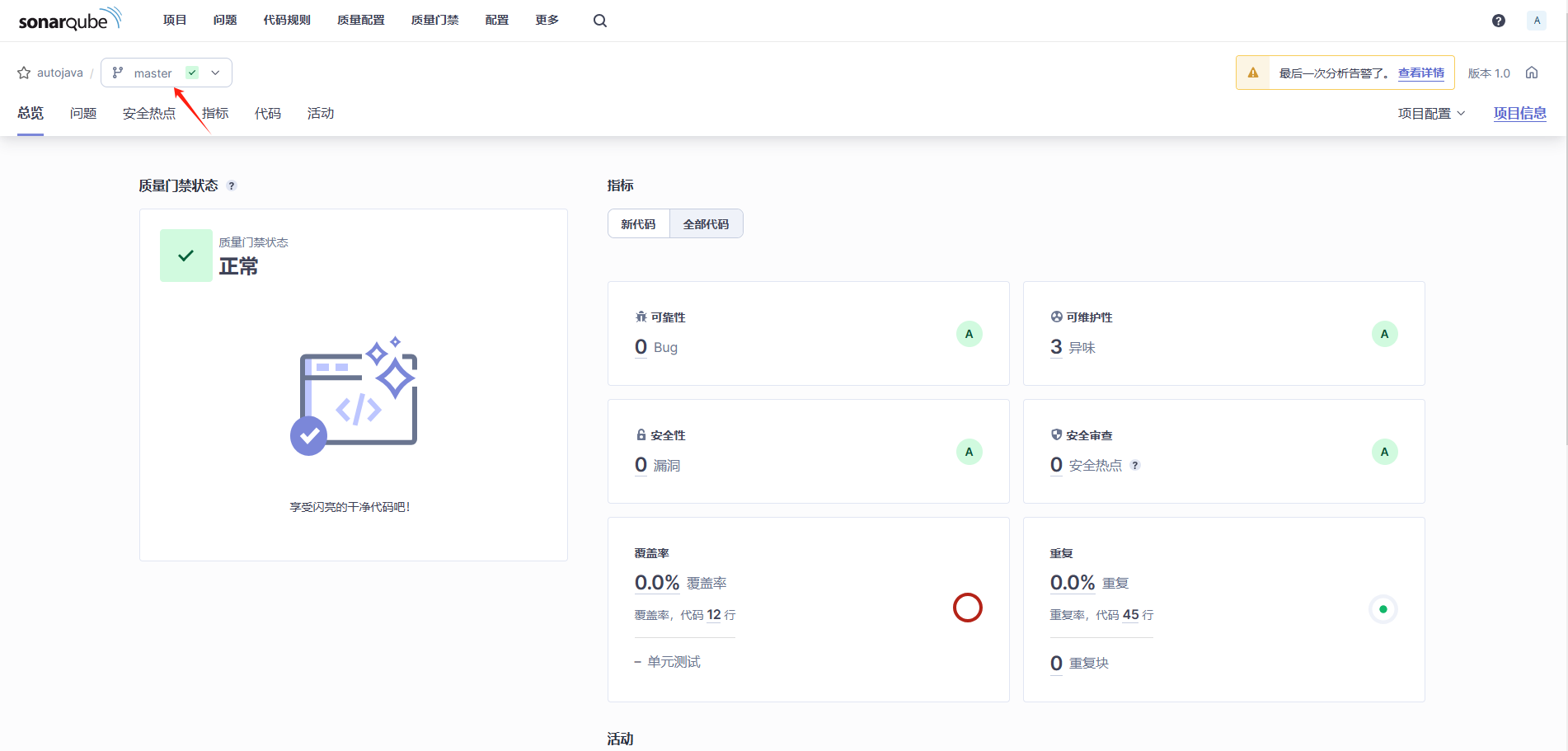Click the security review A rating badge
The height and width of the screenshot is (751, 1568).
(1385, 452)
